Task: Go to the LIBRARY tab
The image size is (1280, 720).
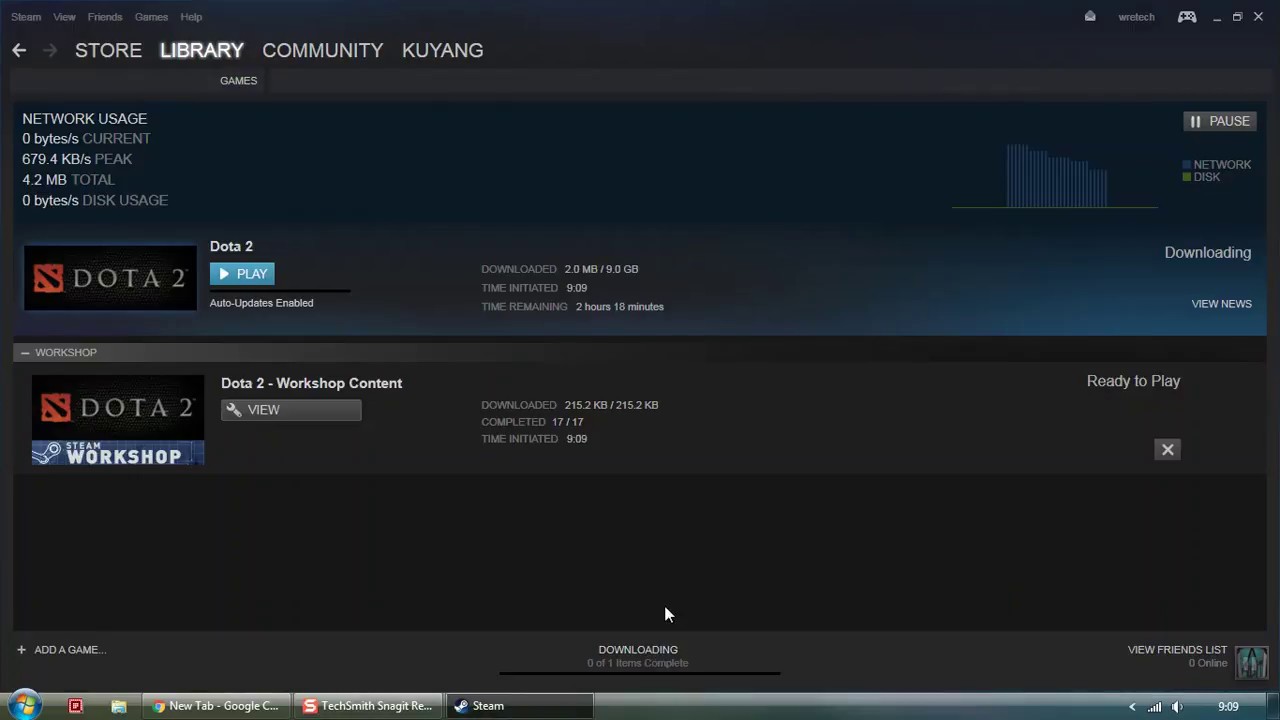Action: tap(201, 50)
